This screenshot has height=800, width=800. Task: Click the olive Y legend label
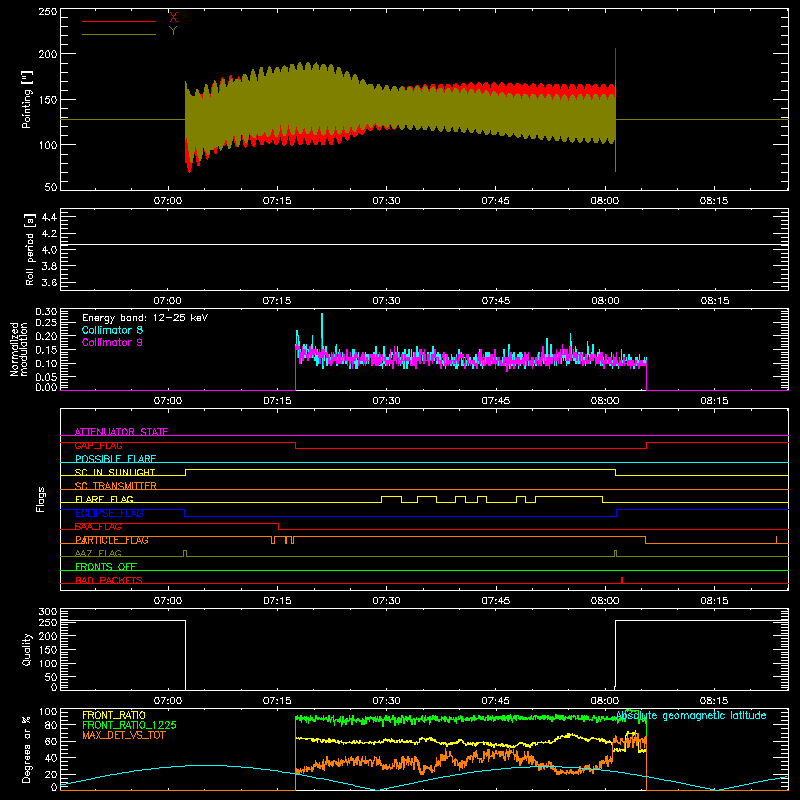tap(173, 31)
